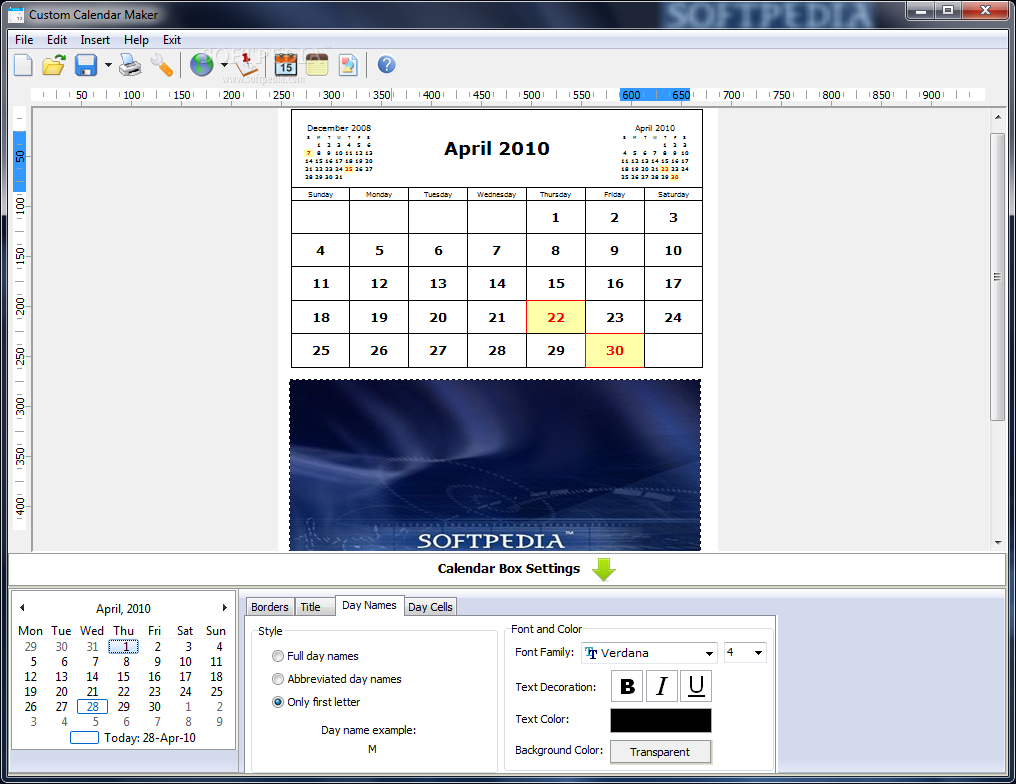Click the scroll down arrow of canvas
Image resolution: width=1016 pixels, height=784 pixels.
tap(998, 542)
